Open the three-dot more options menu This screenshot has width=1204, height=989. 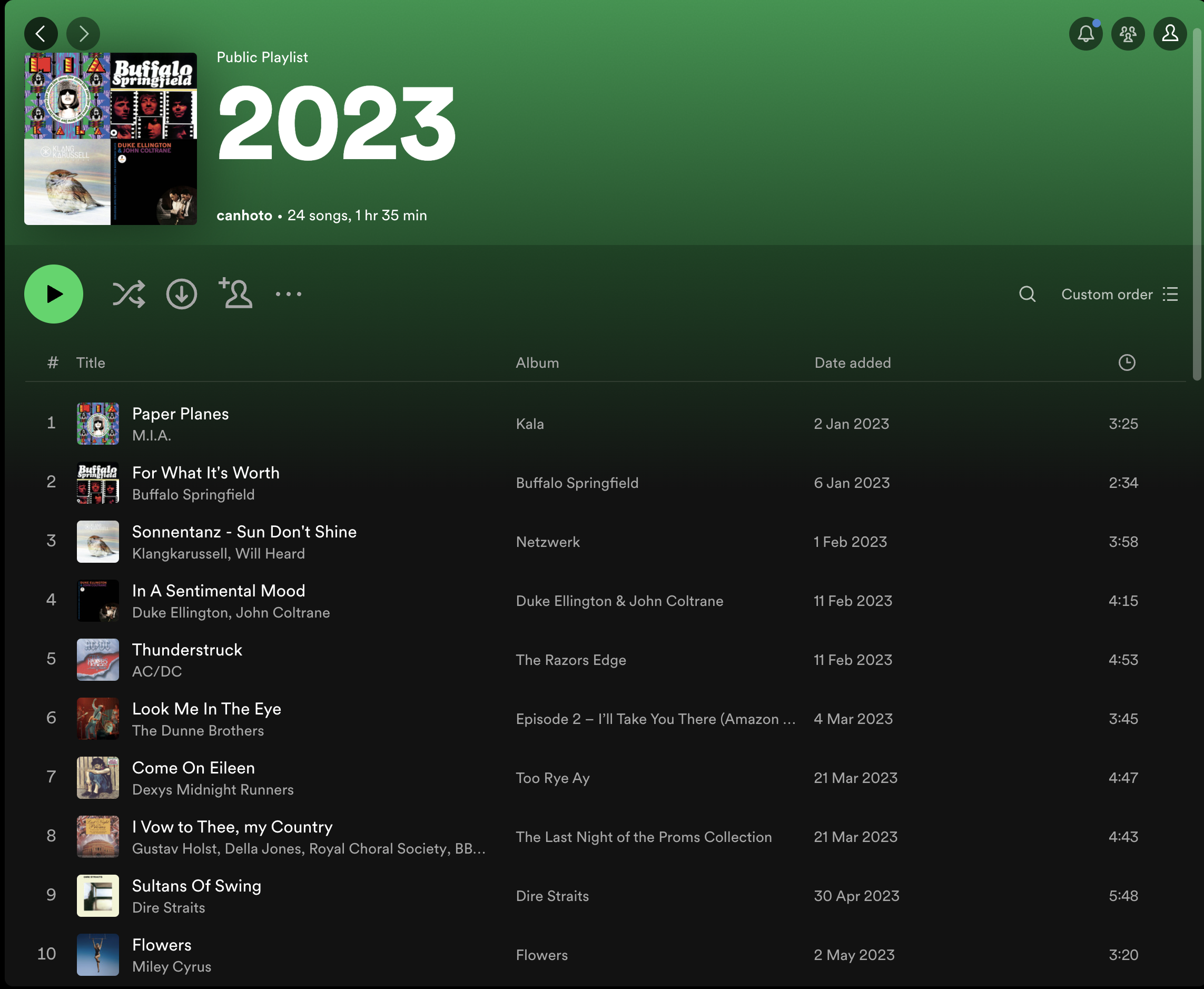[x=288, y=295]
